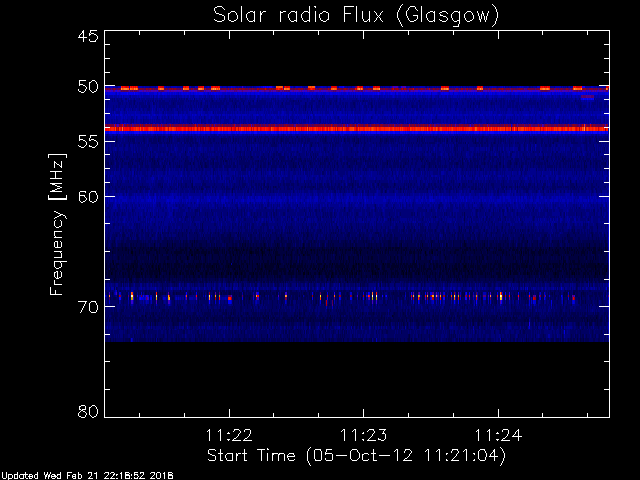Click the '80' frequency axis label
The width and height of the screenshot is (640, 480).
pyautogui.click(x=88, y=411)
